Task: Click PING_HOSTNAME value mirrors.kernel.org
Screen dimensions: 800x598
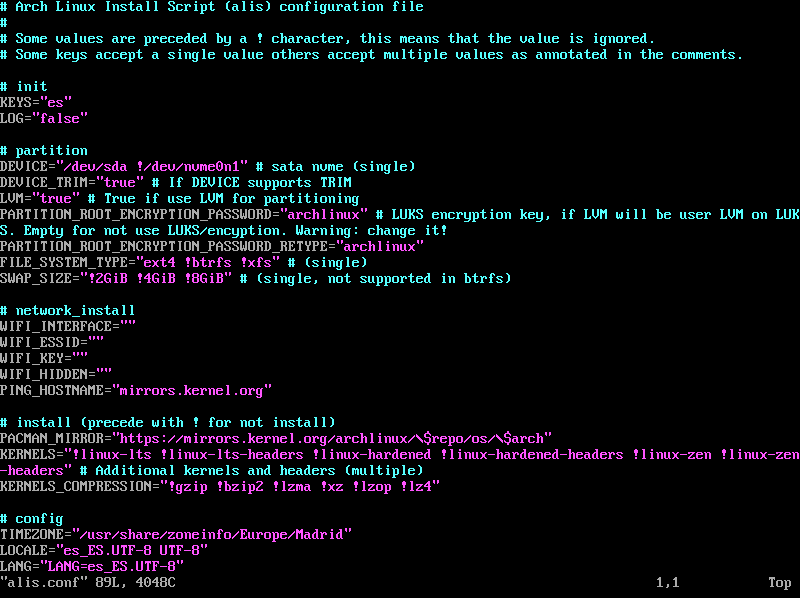Action: pyautogui.click(x=191, y=390)
